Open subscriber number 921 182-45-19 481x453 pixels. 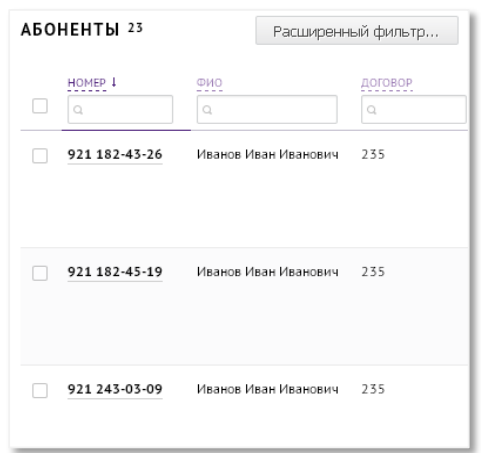115,272
